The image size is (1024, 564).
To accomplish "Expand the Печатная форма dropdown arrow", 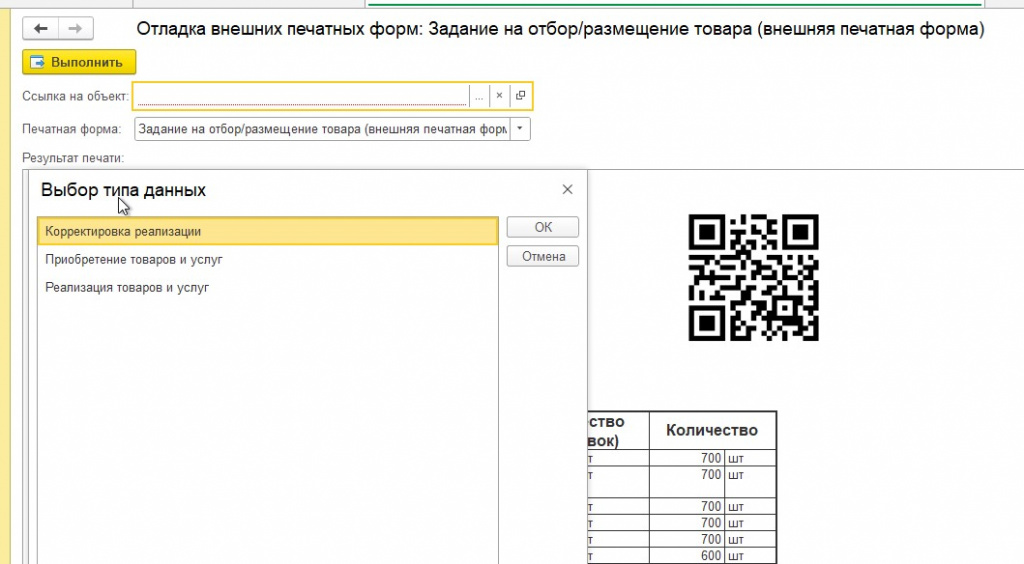I will 520,129.
